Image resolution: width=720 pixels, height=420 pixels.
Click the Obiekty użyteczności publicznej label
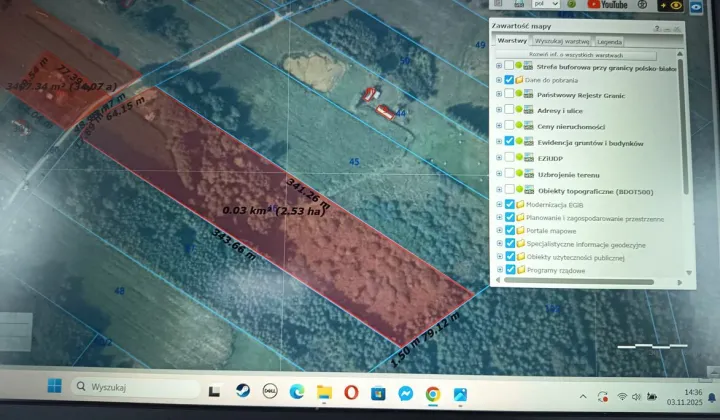[x=575, y=258]
